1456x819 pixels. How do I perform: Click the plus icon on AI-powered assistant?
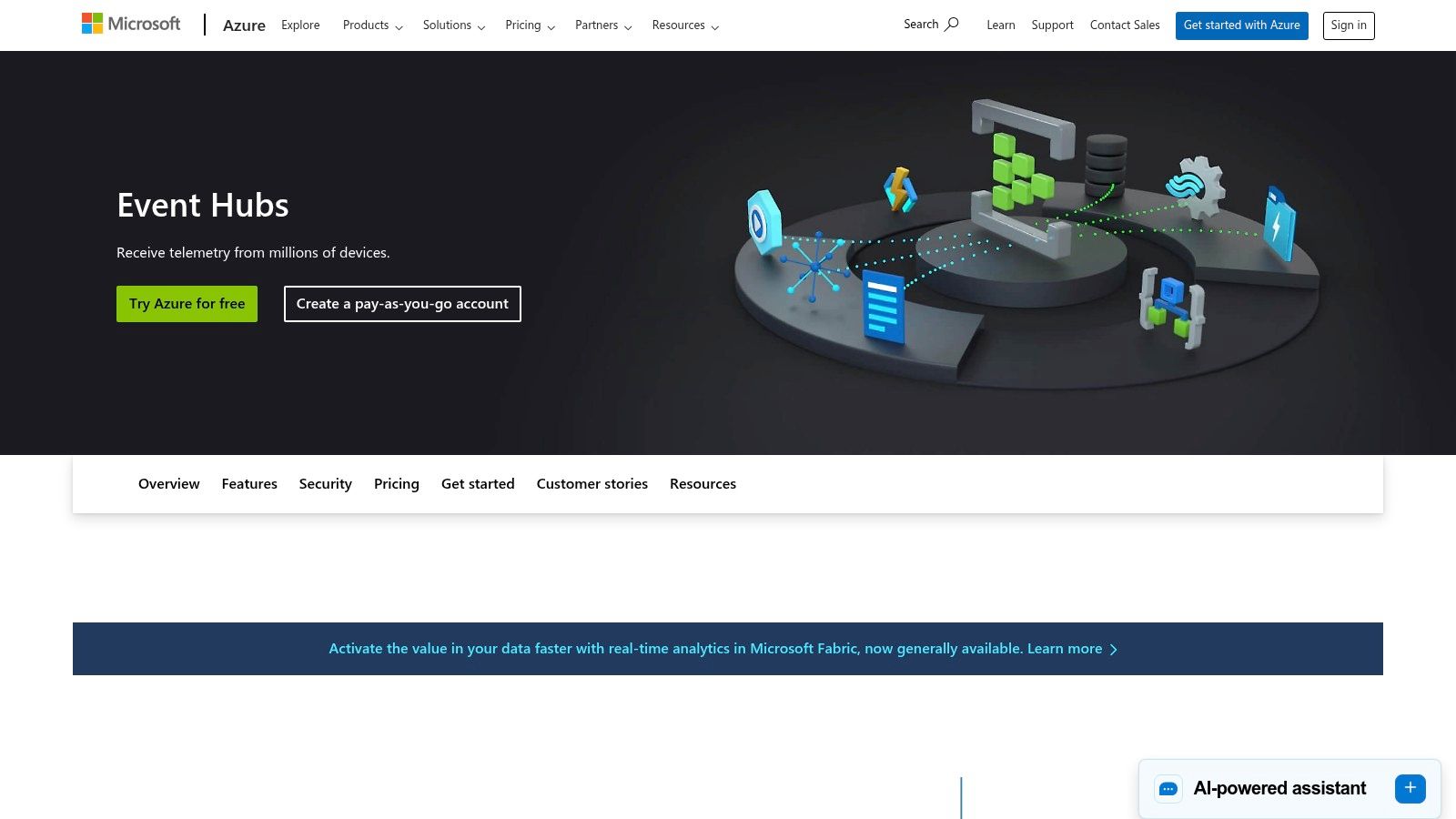(x=1410, y=788)
